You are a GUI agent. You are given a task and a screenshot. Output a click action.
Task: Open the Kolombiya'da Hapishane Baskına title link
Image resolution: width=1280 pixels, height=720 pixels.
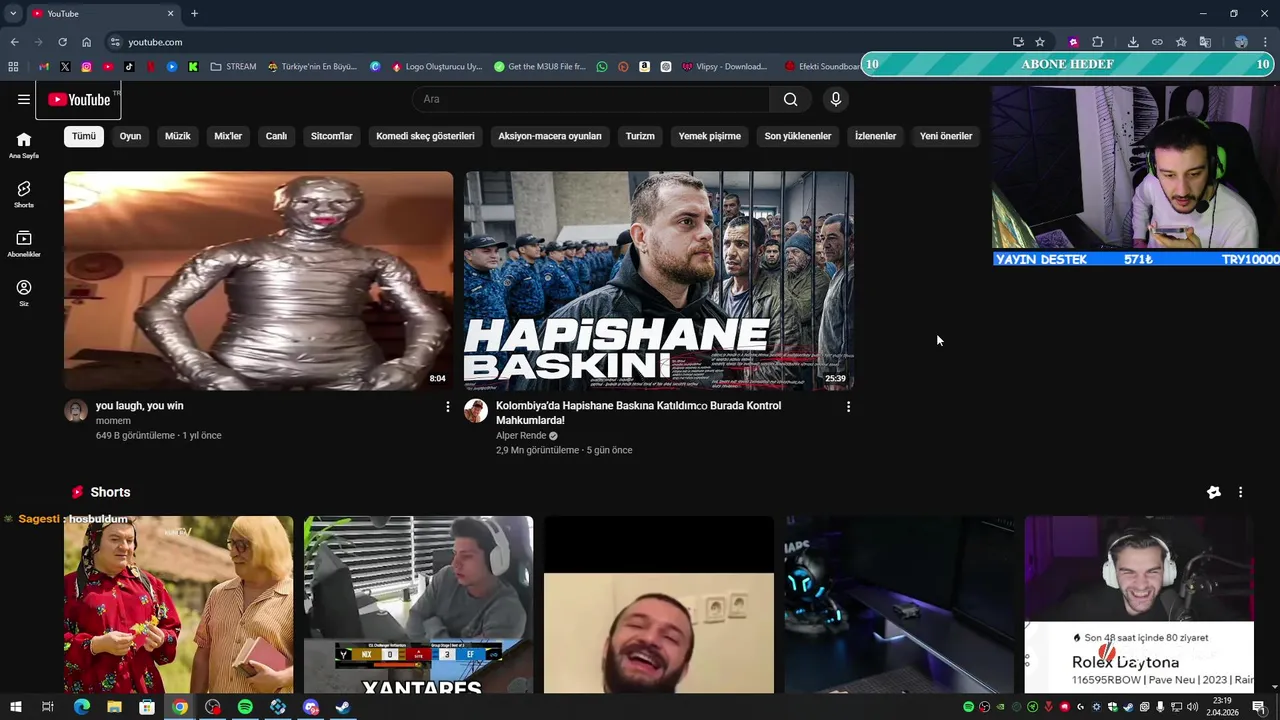coord(638,413)
